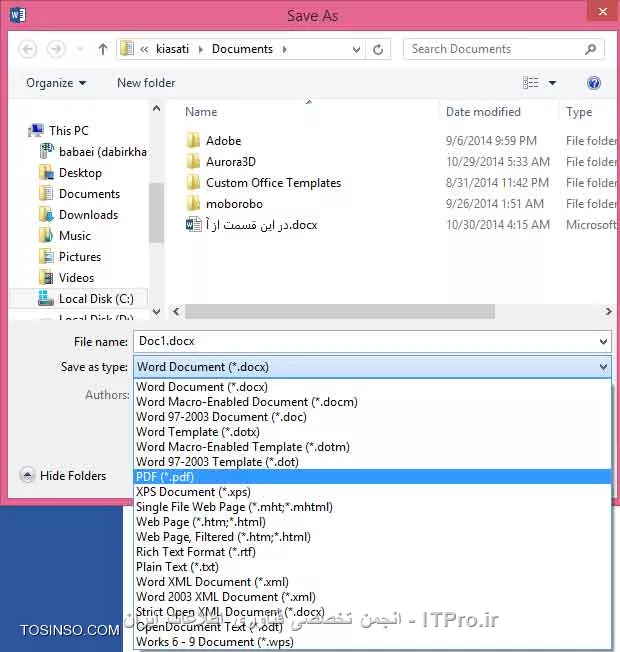The width and height of the screenshot is (620, 652).
Task: Choose Word Macro-Enabled Template (*.dotm)
Action: (x=373, y=447)
